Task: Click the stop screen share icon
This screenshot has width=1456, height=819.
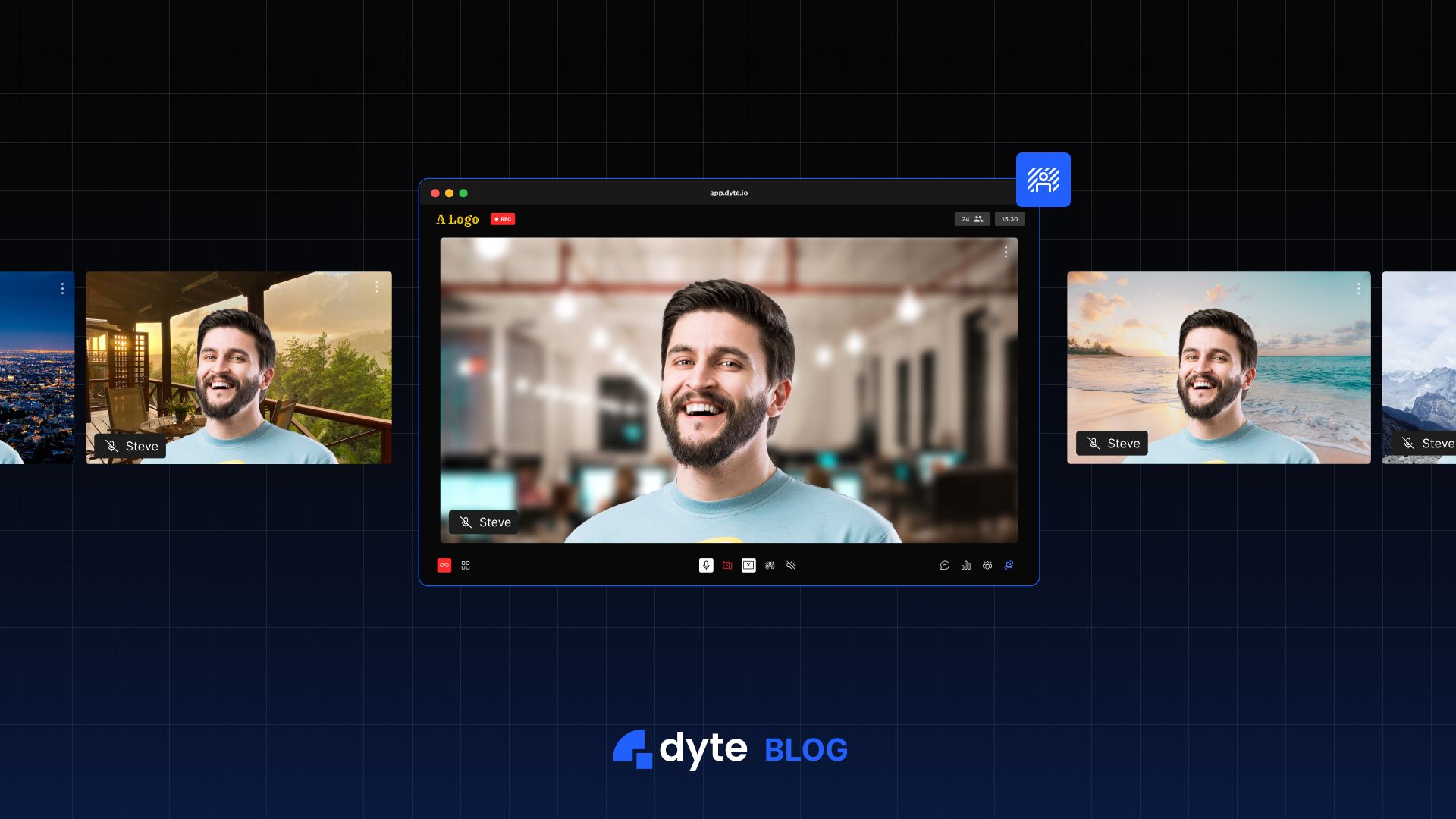Action: [748, 566]
